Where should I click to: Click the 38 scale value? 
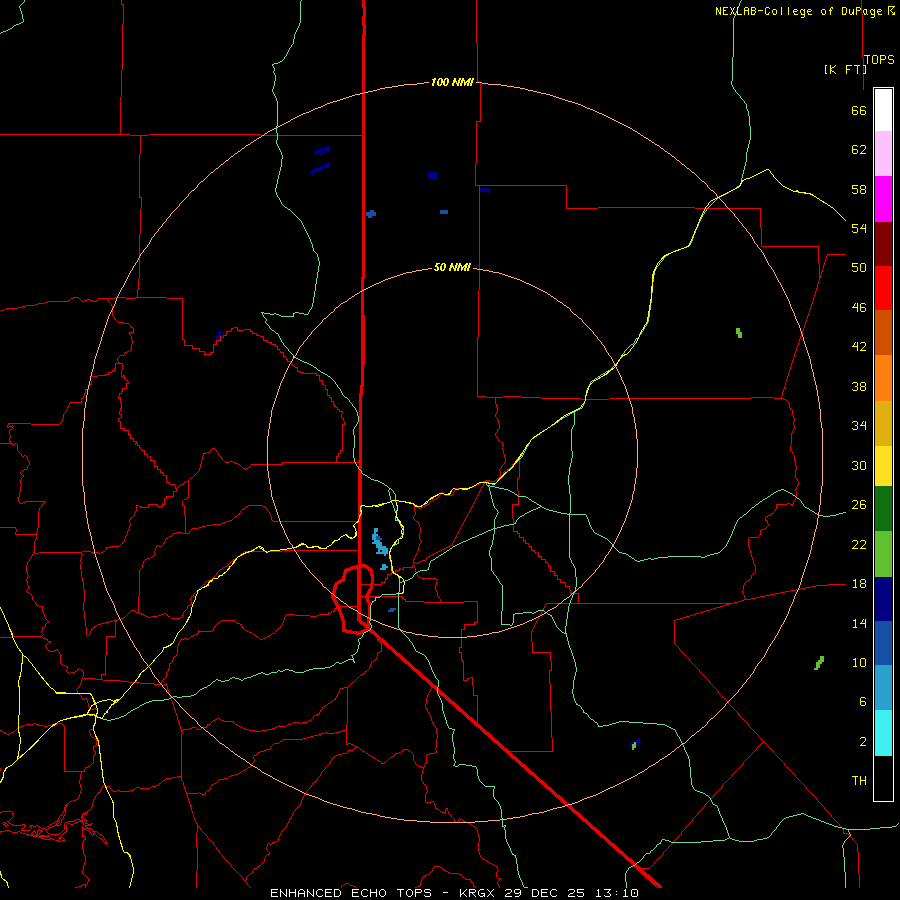[859, 387]
